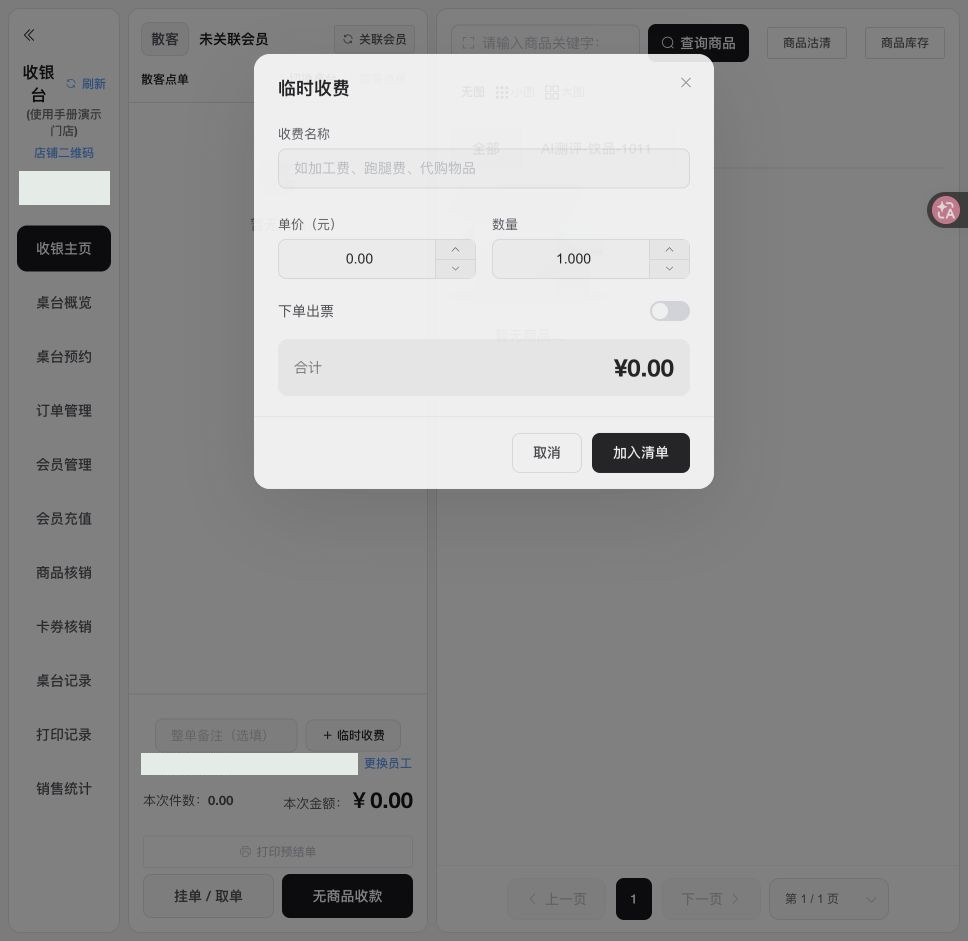This screenshot has width=968, height=941.
Task: Close the 临时收费 dialog
Action: point(685,83)
